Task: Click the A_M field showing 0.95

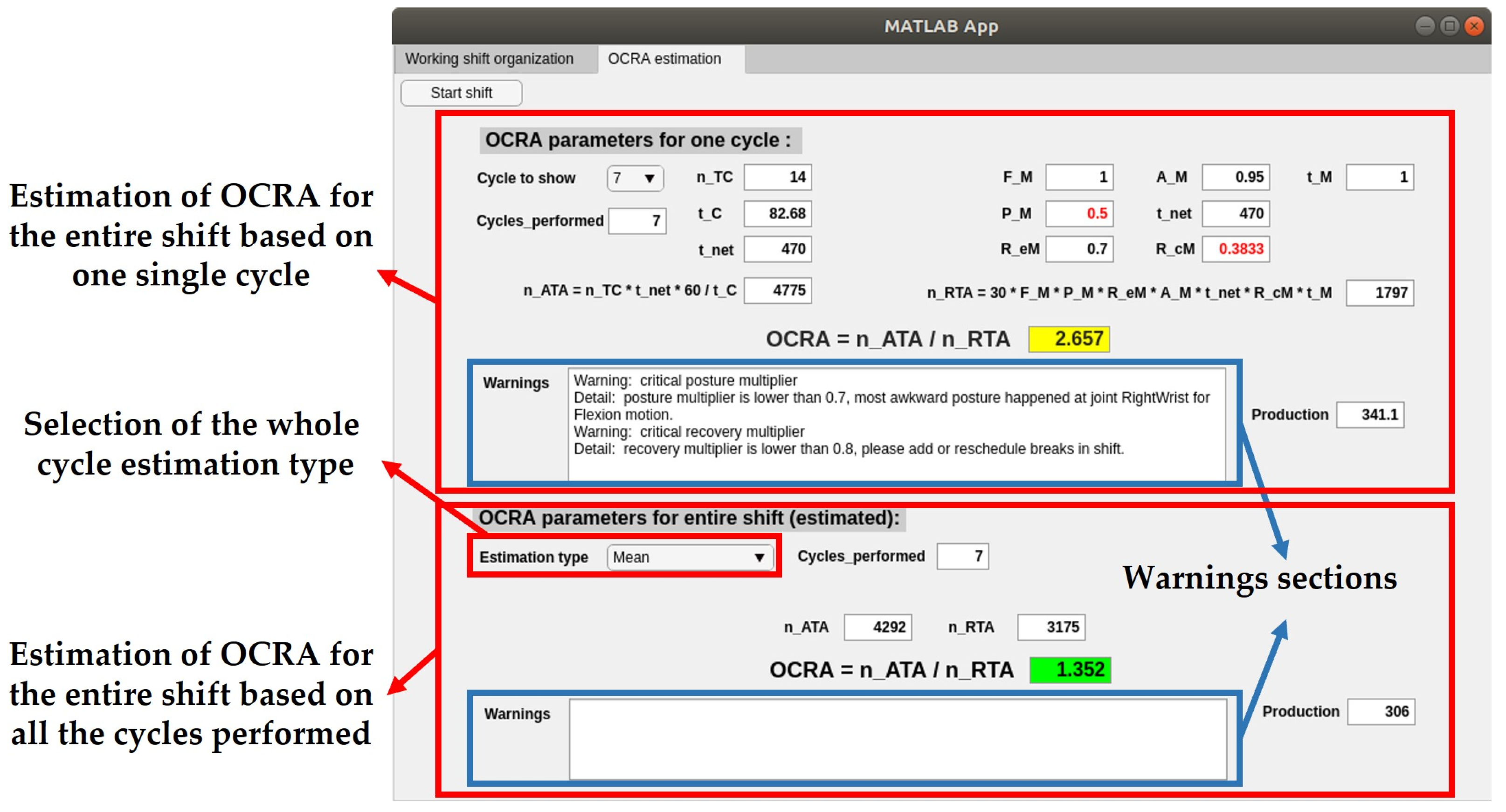Action: 1235,177
